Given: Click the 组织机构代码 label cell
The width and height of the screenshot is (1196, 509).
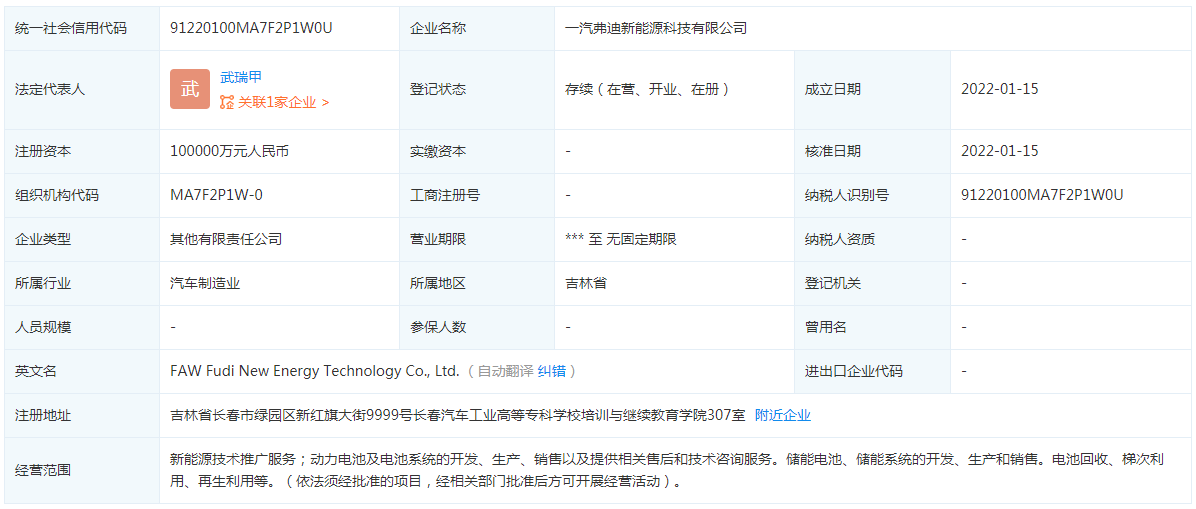Looking at the screenshot, I should click(x=82, y=195).
